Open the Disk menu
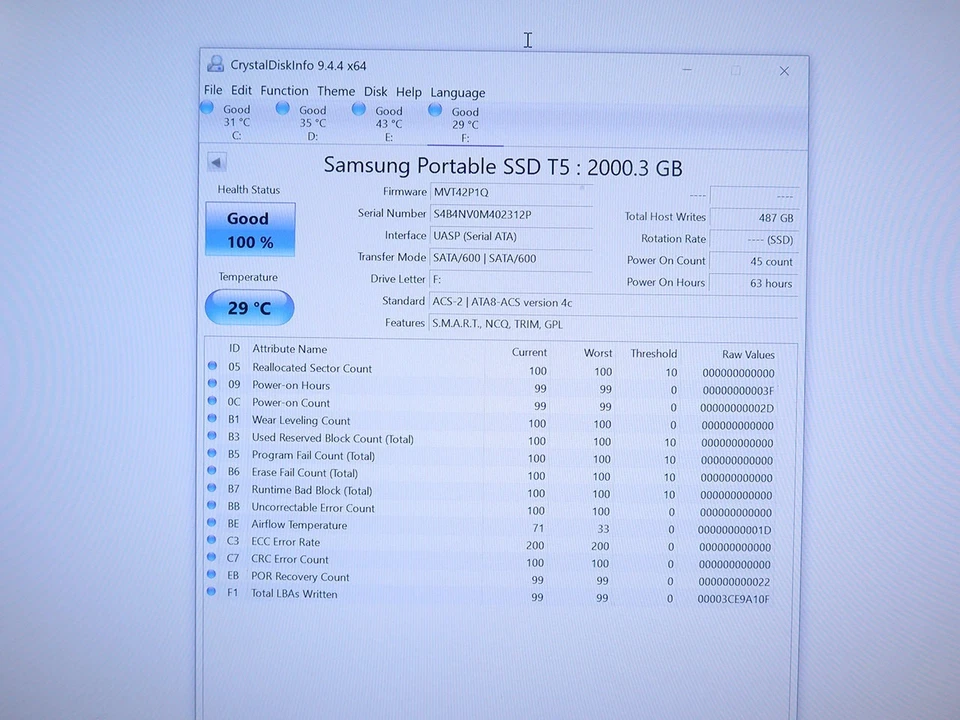Screen dimensions: 960x720 pyautogui.click(x=375, y=91)
